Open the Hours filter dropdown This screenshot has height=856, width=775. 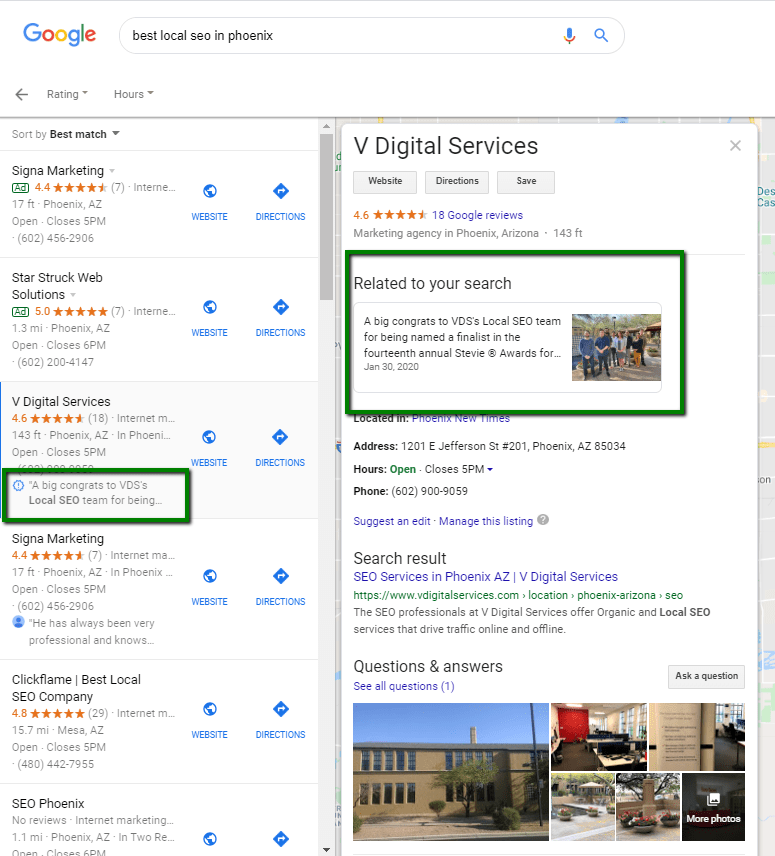pos(134,94)
